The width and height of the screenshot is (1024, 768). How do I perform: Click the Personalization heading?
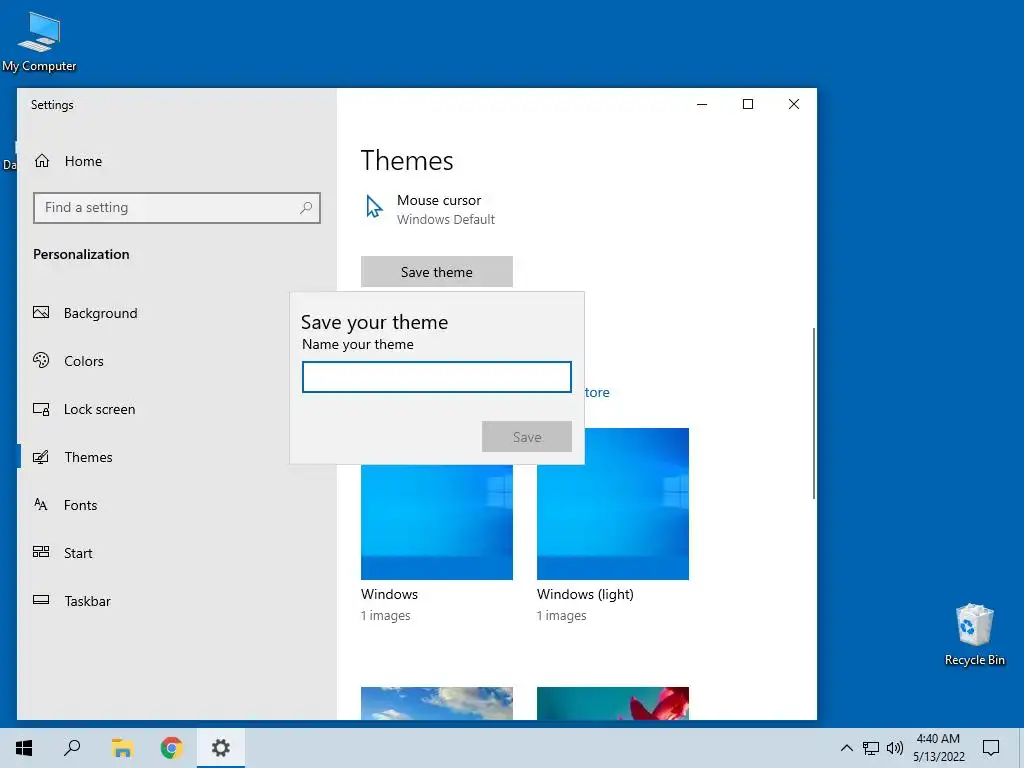click(x=81, y=254)
